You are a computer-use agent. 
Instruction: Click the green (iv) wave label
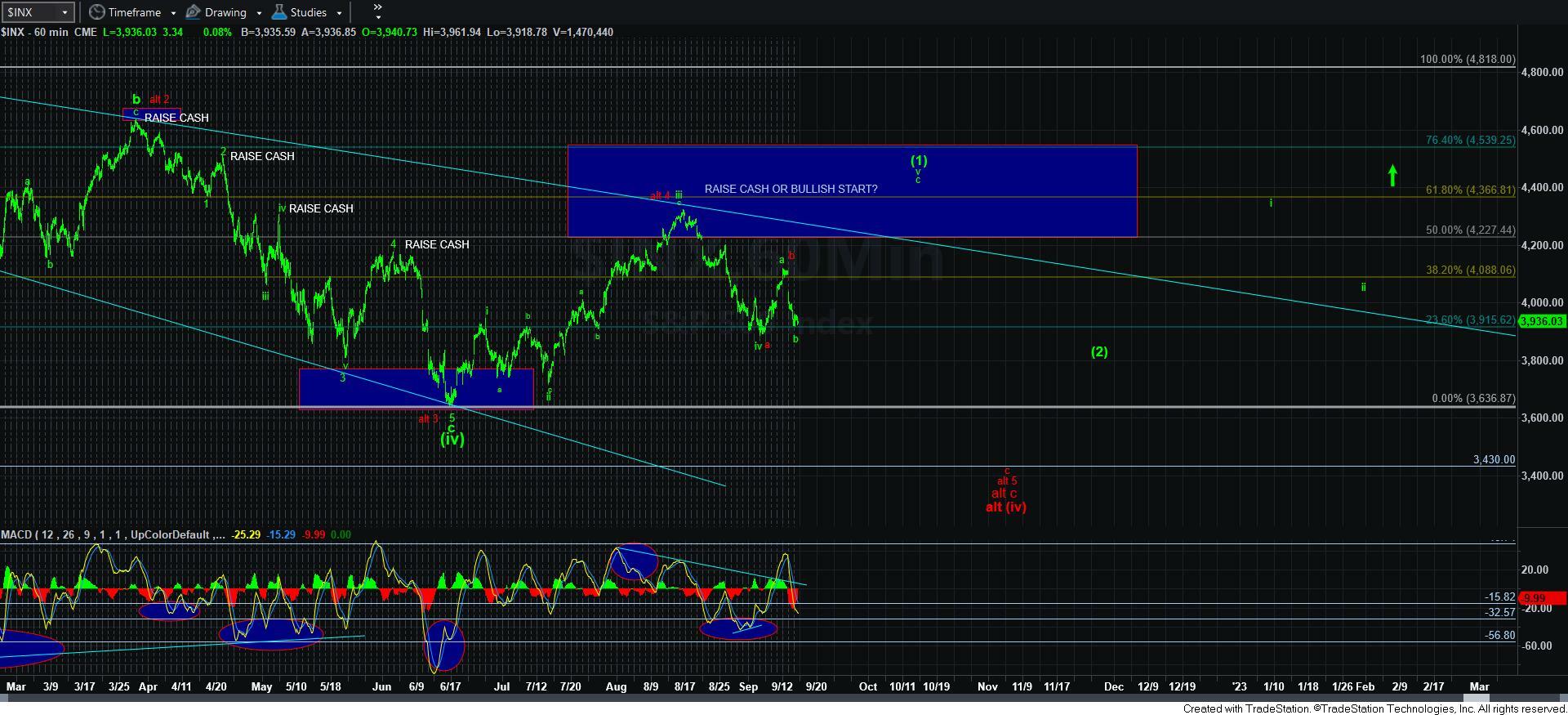452,440
